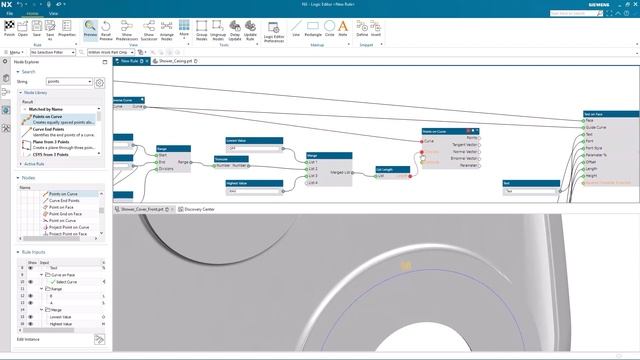The height and width of the screenshot is (360, 640).
Task: Click the Save As icon
Action: click(50, 26)
